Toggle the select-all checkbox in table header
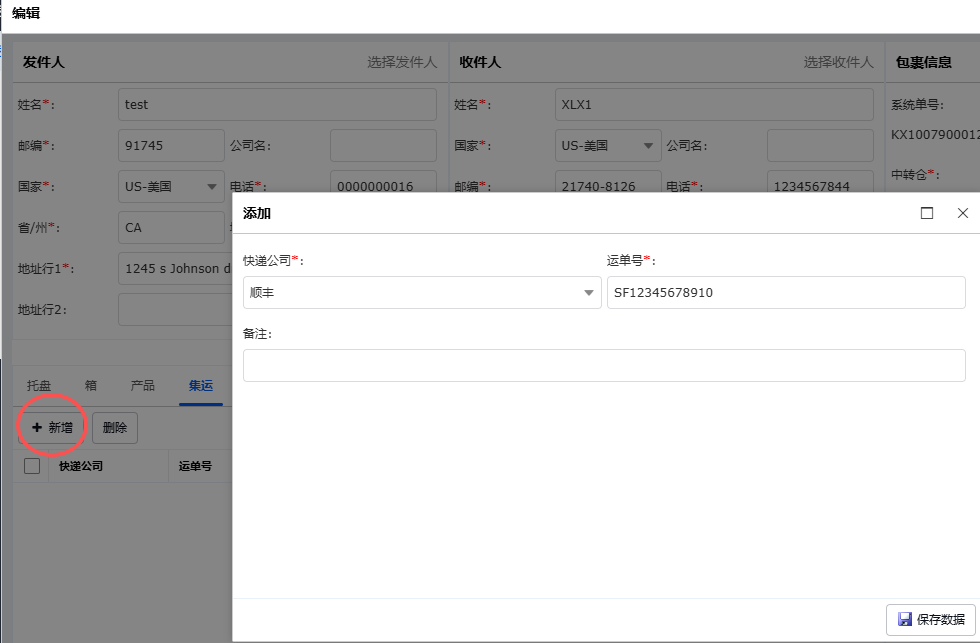This screenshot has height=643, width=980. (32, 466)
